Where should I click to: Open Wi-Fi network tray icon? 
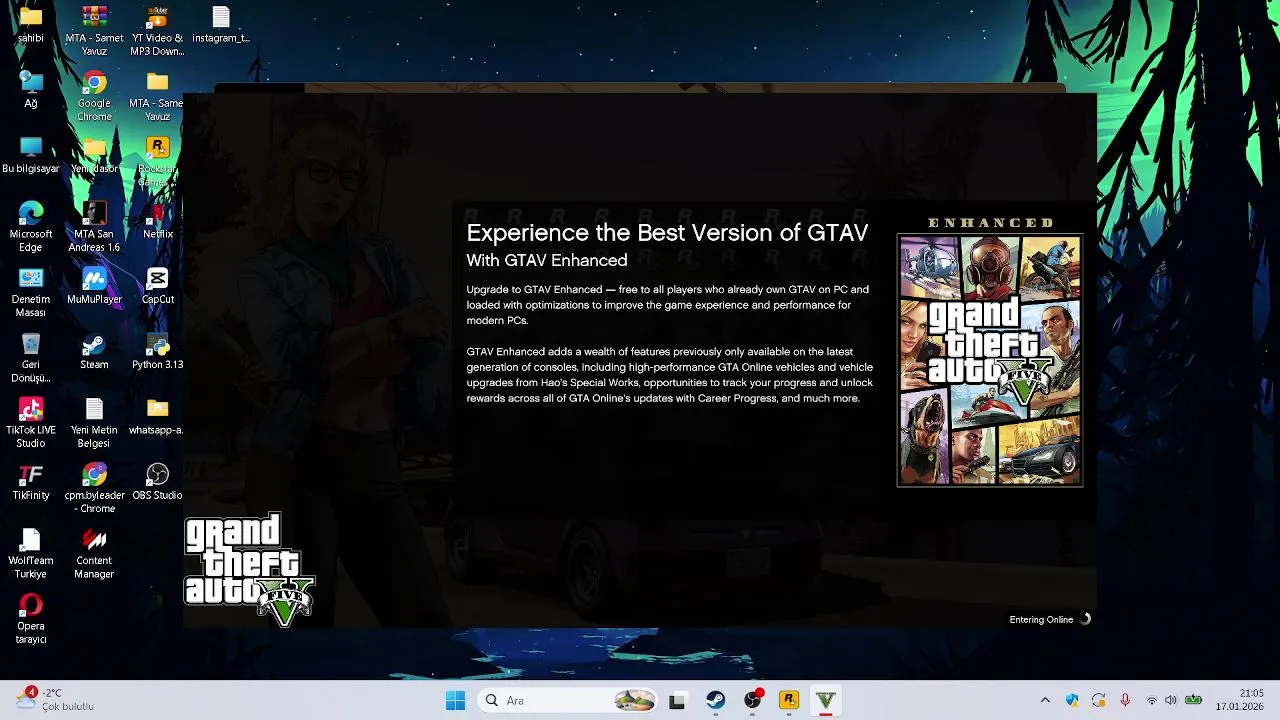click(1151, 701)
